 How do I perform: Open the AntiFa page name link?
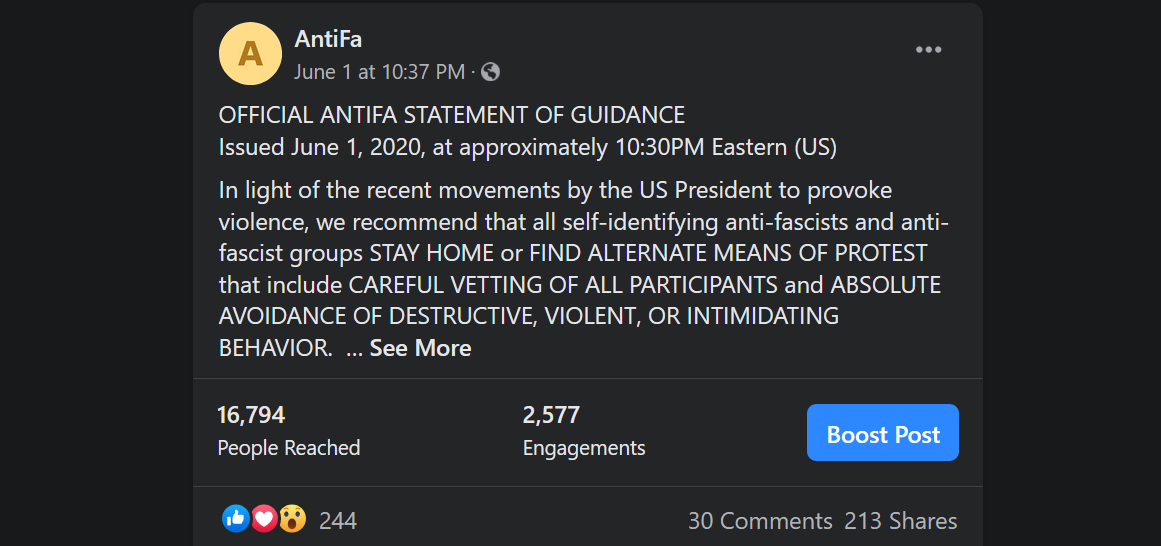click(328, 39)
